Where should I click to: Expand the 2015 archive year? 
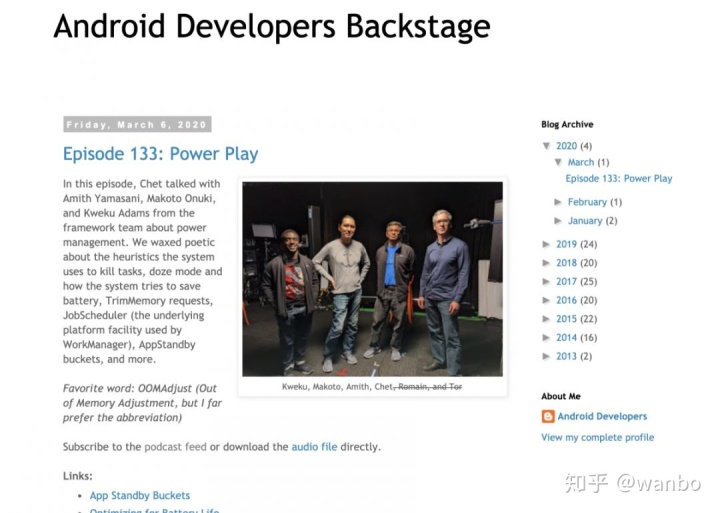pos(546,319)
